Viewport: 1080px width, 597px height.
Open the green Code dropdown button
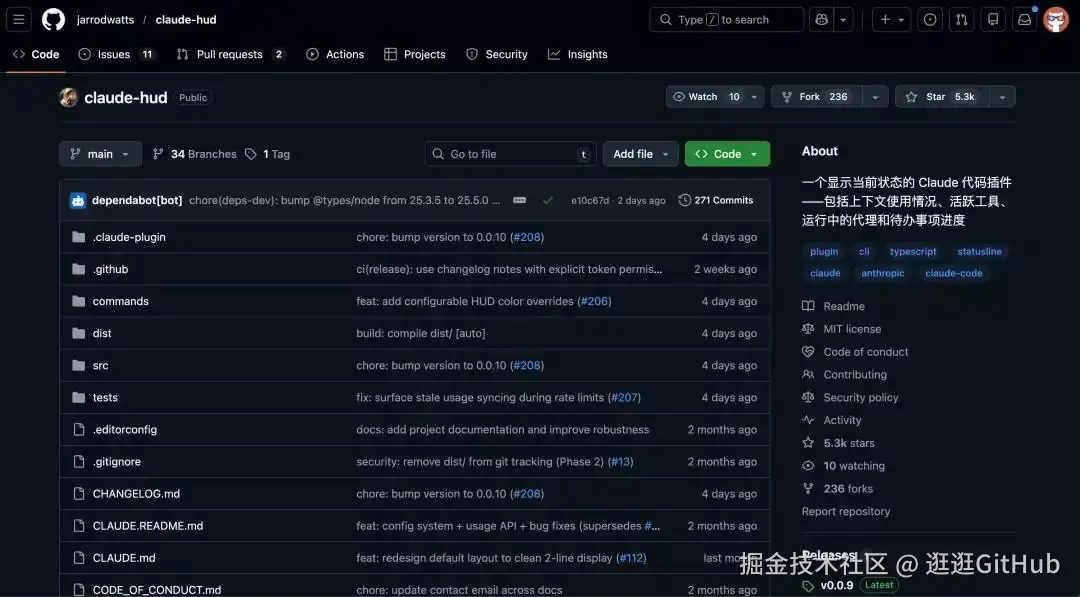(x=727, y=154)
